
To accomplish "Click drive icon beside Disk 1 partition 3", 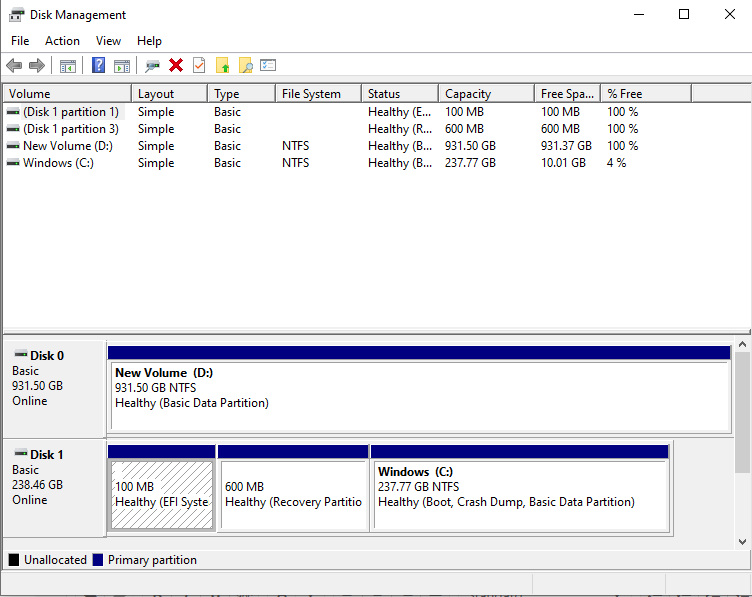I will click(13, 129).
